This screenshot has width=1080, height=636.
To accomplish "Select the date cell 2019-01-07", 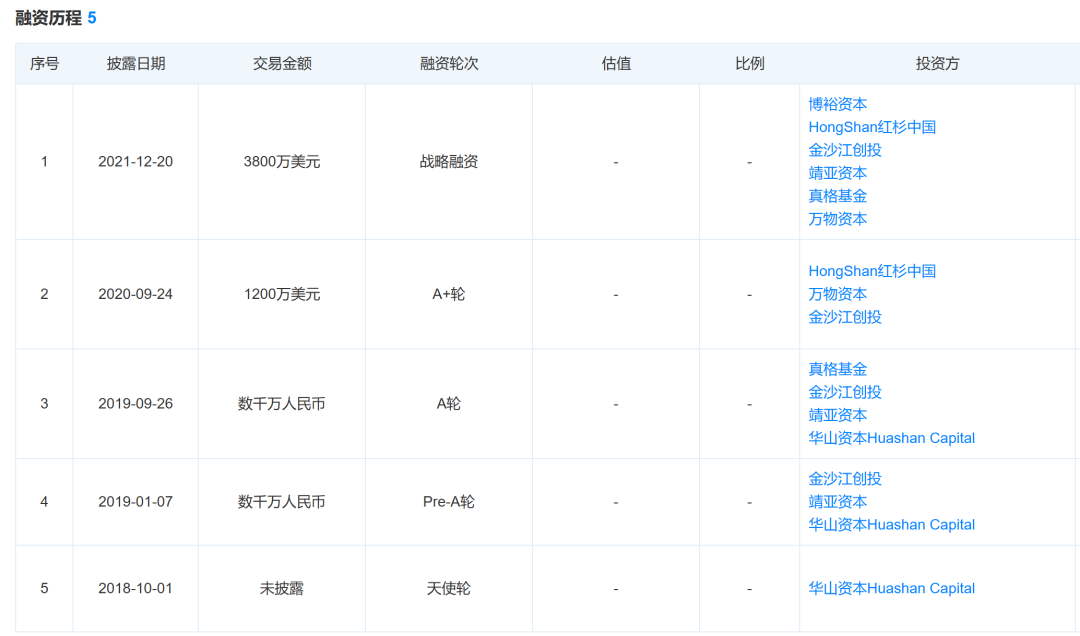I will 136,502.
